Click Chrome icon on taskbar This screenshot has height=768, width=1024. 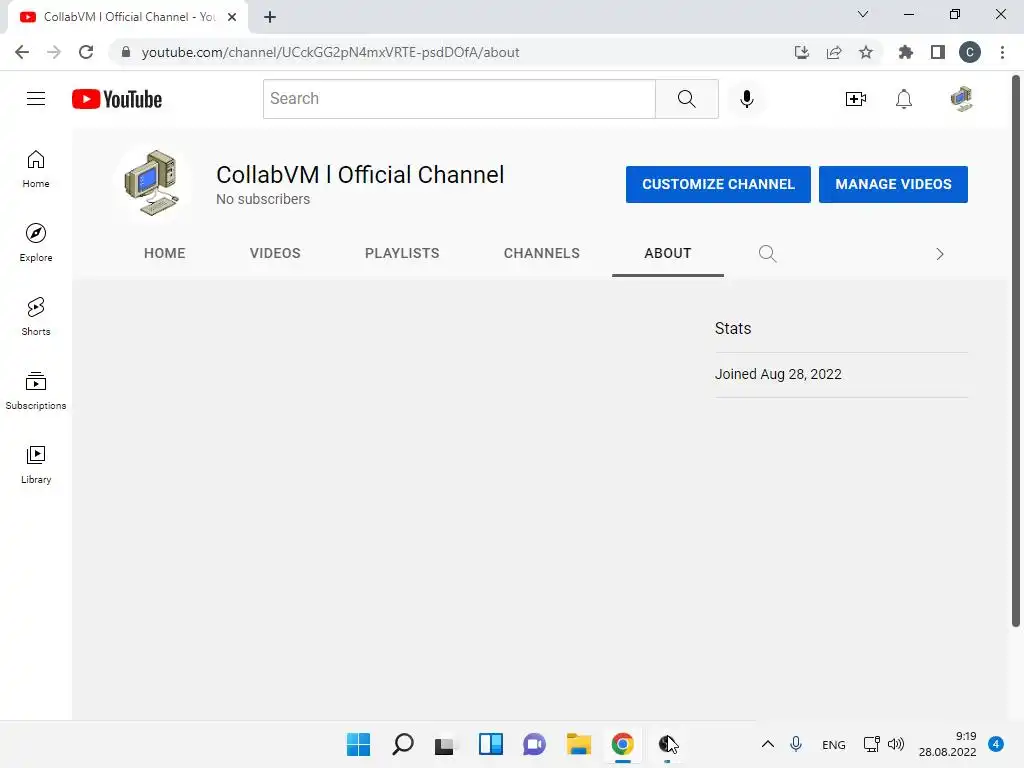[622, 744]
